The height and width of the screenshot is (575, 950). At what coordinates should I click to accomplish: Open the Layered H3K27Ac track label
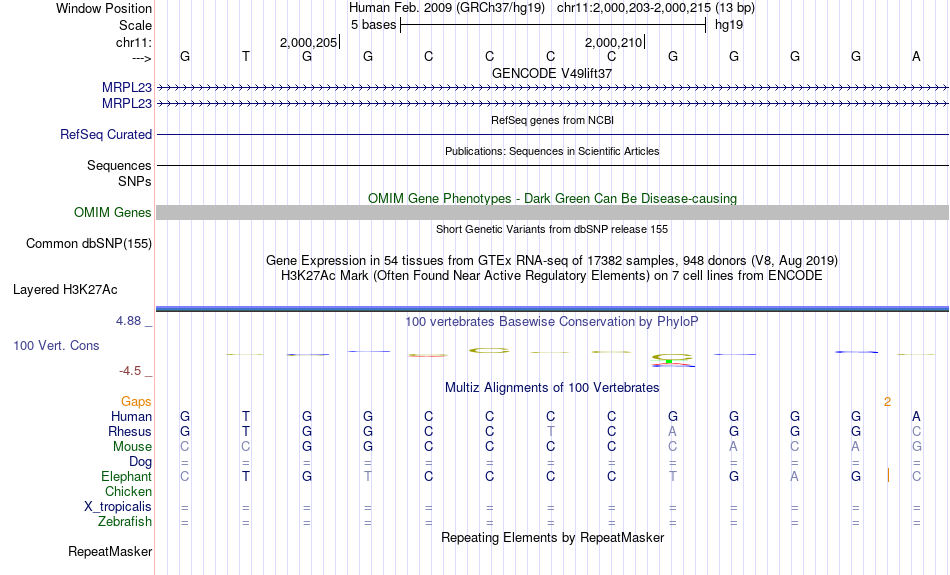[x=65, y=290]
